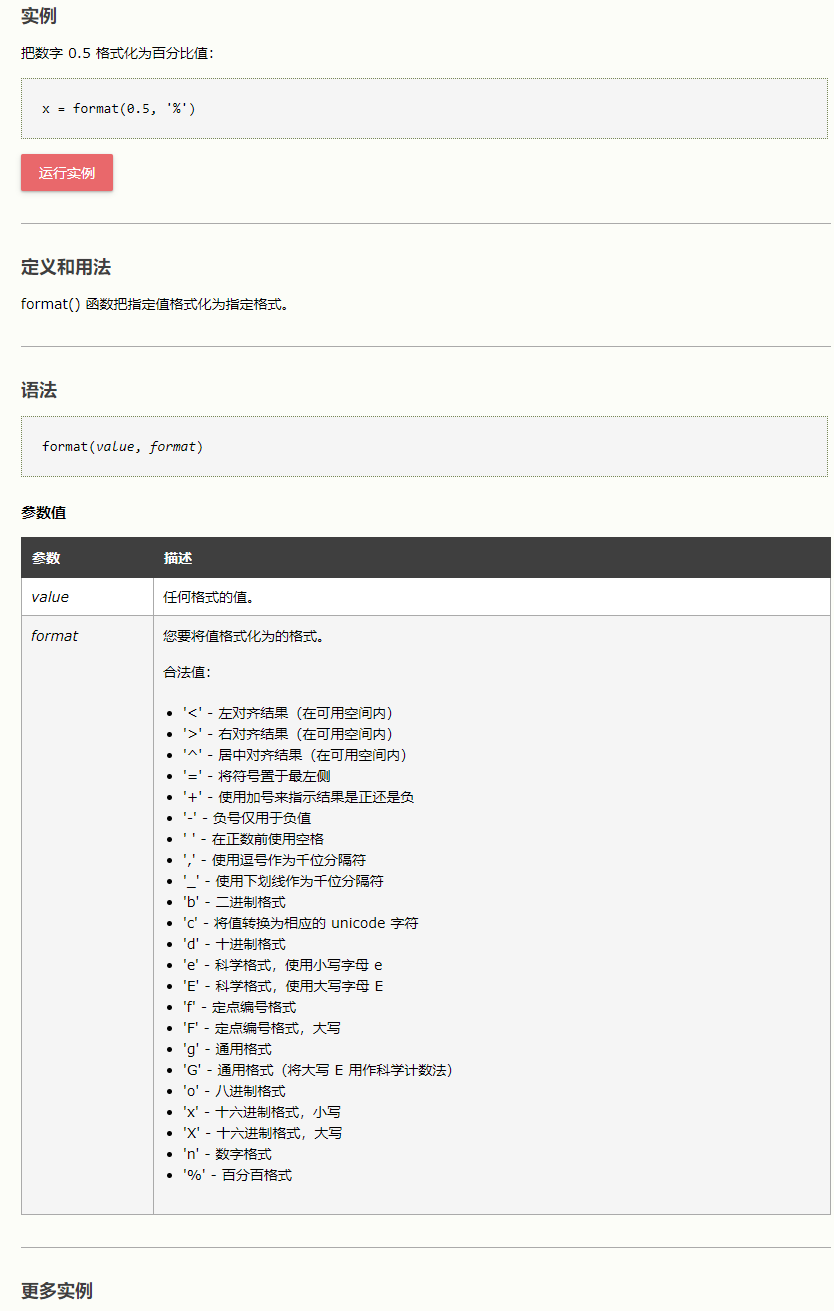Select the syntax code format(value, format)
This screenshot has width=834, height=1311.
(x=122, y=446)
